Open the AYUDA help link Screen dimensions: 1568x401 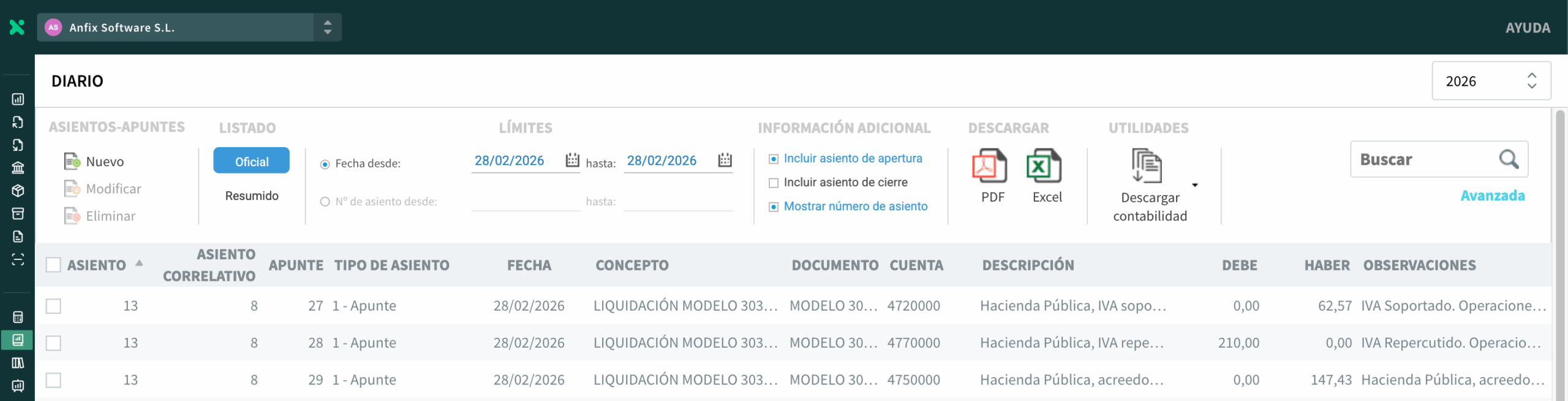(1528, 28)
